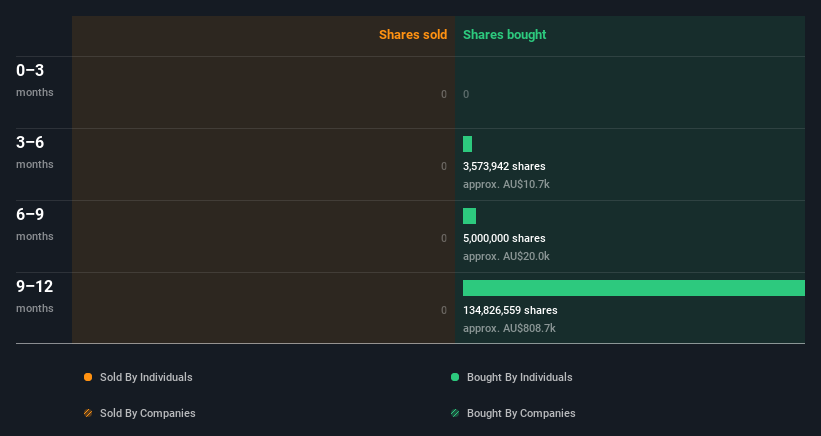Viewport: 821px width, 436px height.
Task: Select the Bought By Individuals legend label
Action: [519, 377]
